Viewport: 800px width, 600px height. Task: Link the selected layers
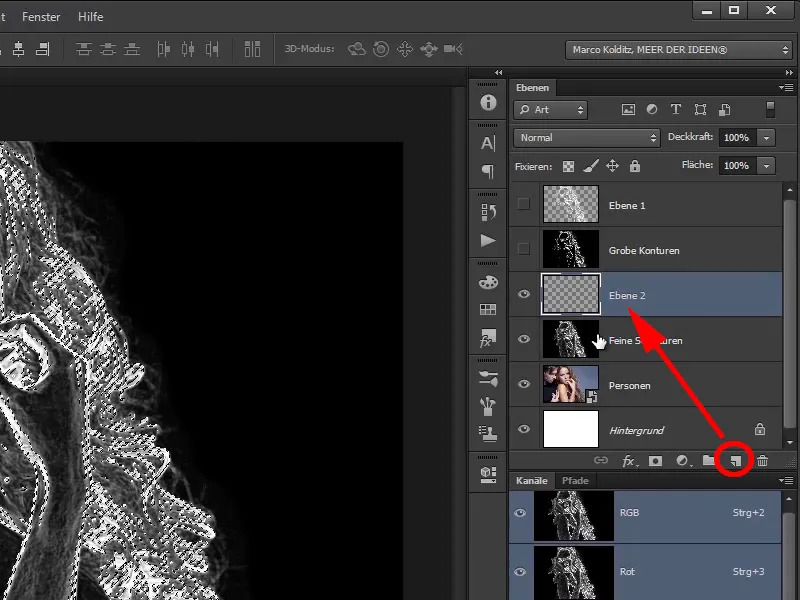601,461
